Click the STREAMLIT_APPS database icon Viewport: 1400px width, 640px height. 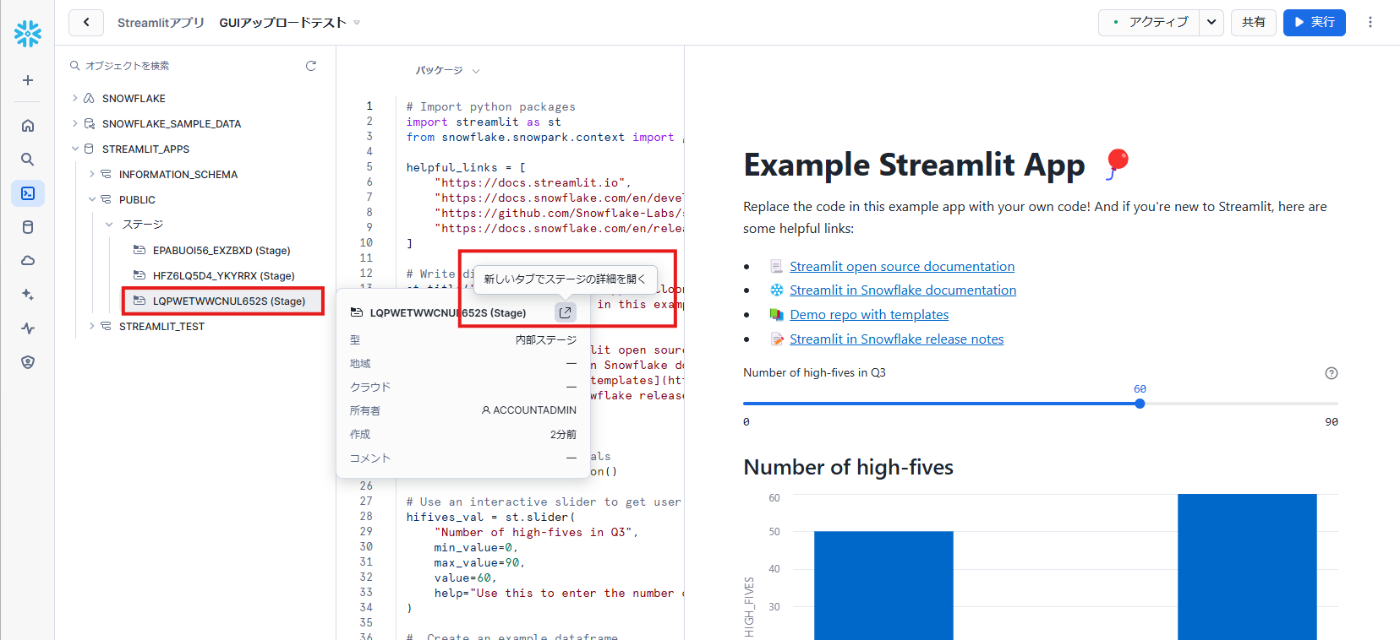(x=89, y=149)
